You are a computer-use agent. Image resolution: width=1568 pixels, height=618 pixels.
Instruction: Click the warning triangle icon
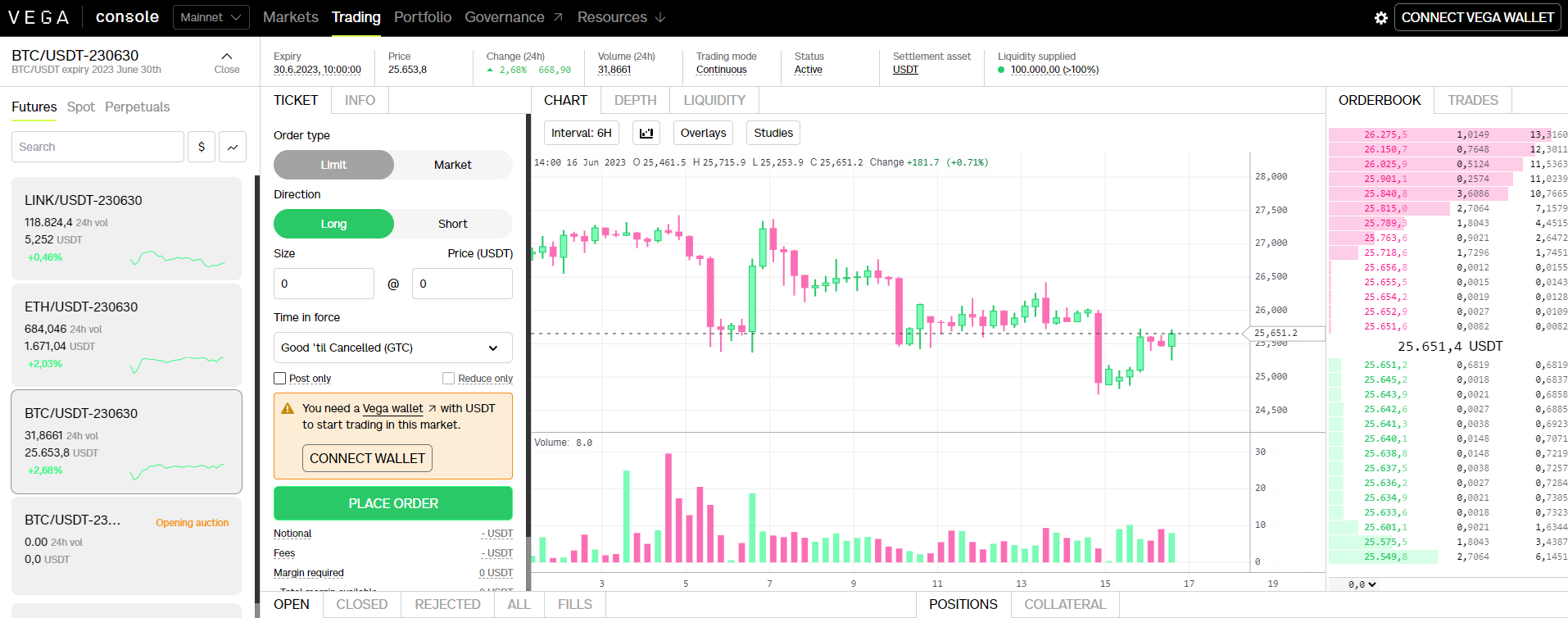[288, 408]
